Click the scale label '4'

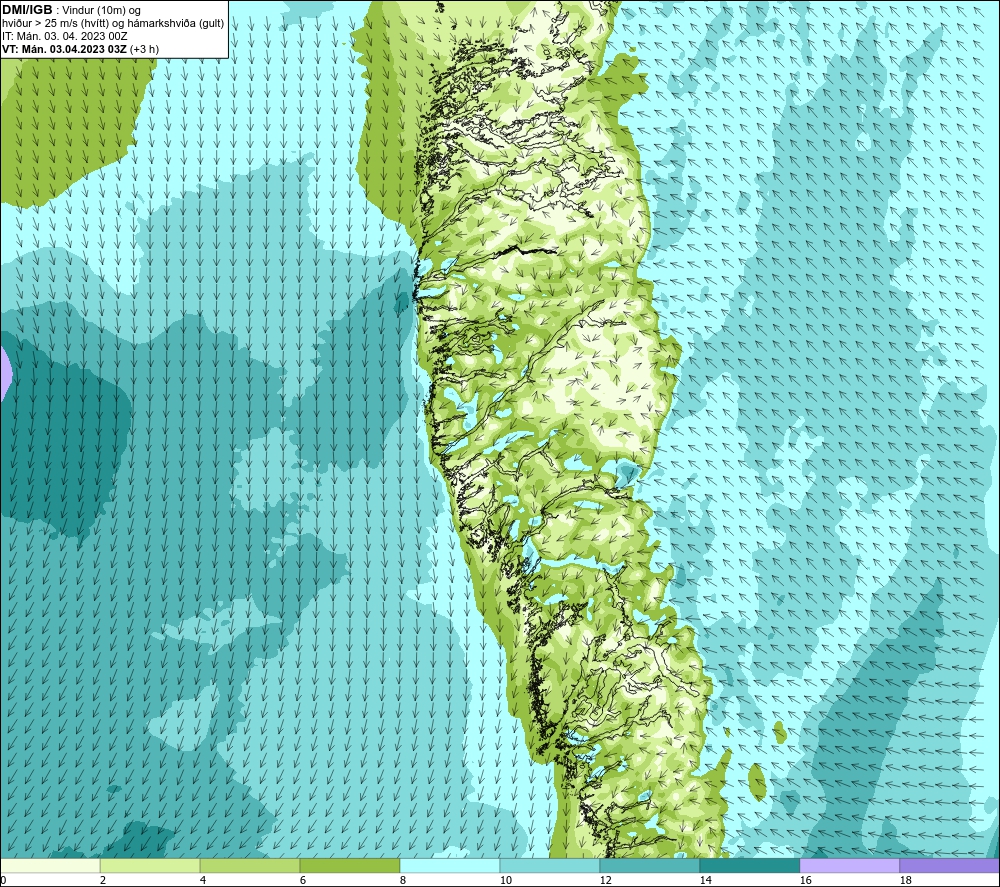click(x=203, y=881)
